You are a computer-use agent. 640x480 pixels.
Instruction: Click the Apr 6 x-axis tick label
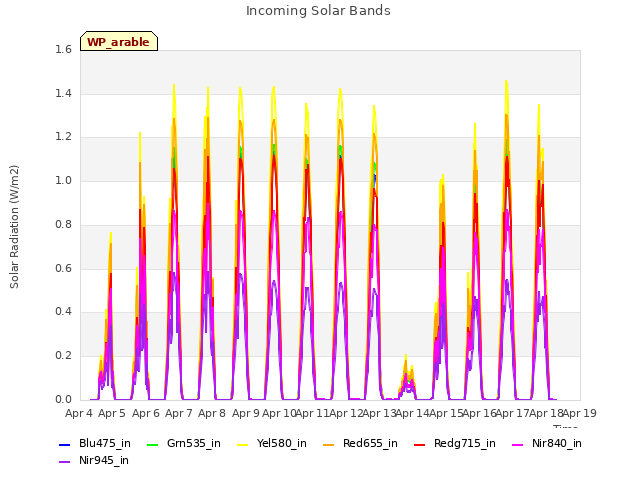[x=146, y=413]
